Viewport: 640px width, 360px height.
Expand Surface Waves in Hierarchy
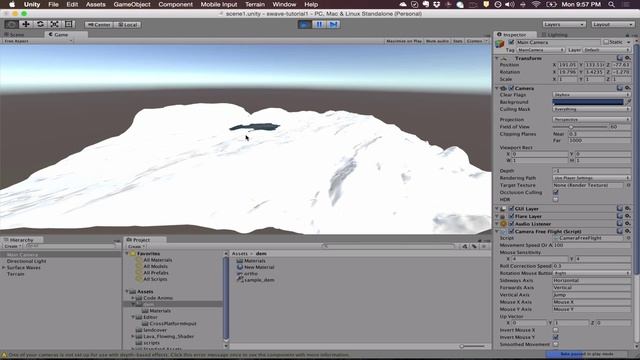[x=4, y=268]
